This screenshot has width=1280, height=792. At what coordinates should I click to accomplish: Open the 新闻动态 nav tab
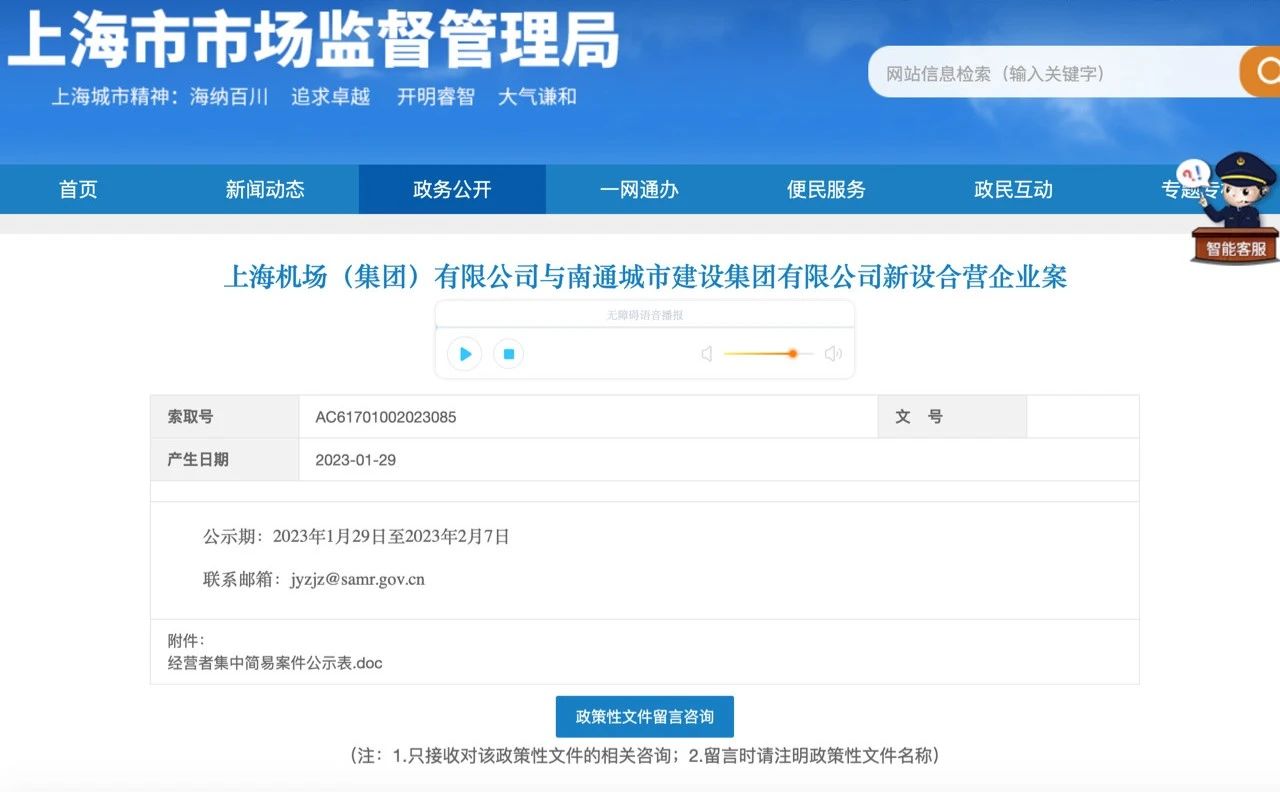point(265,189)
